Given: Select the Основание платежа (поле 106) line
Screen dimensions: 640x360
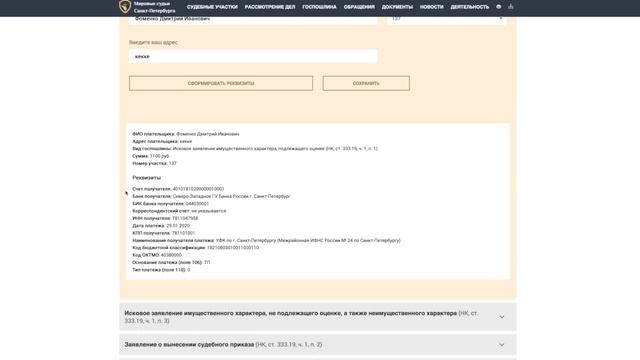Looking at the screenshot, I should pyautogui.click(x=171, y=262).
